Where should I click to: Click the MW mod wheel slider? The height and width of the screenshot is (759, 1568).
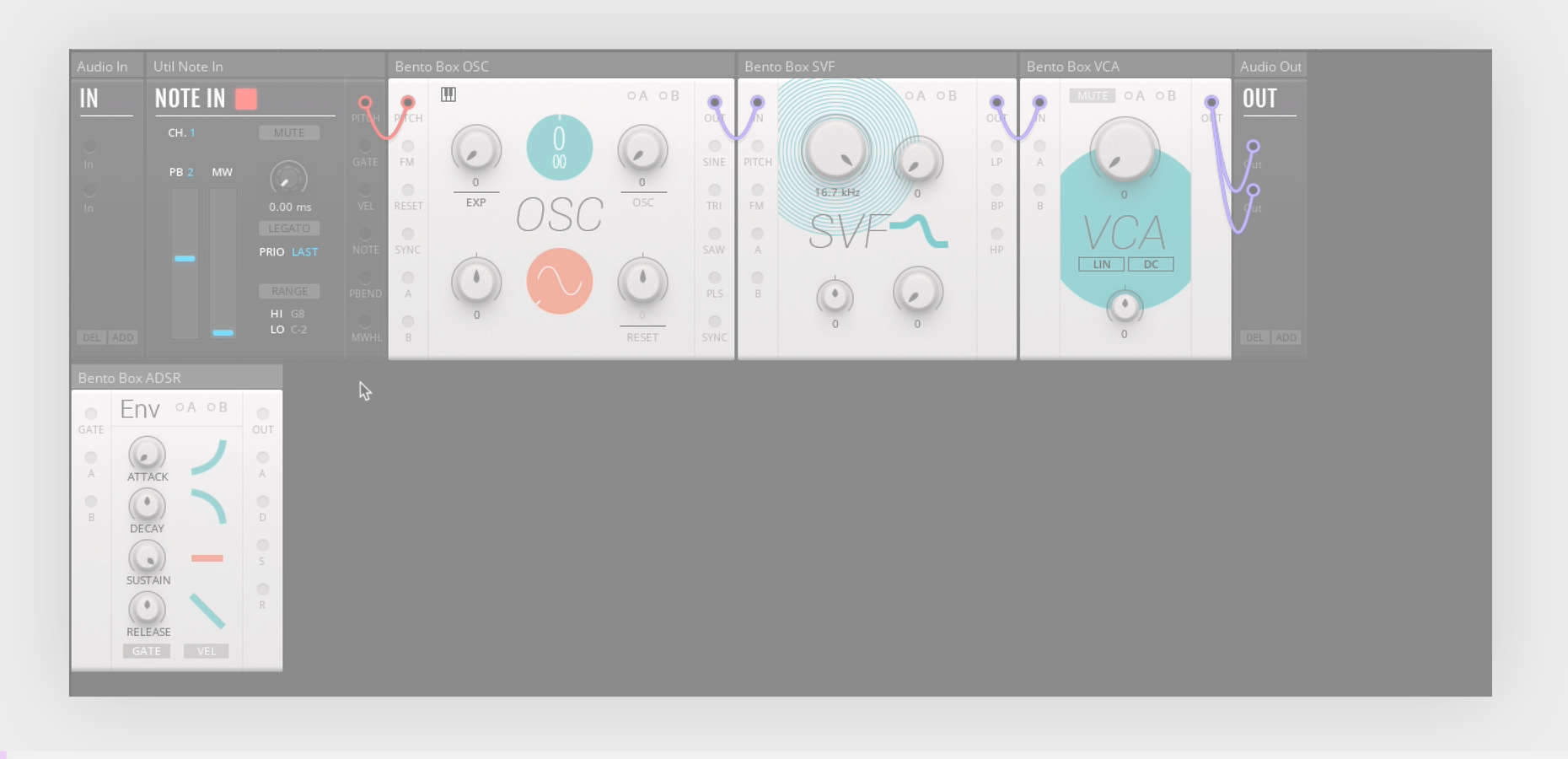pos(223,263)
